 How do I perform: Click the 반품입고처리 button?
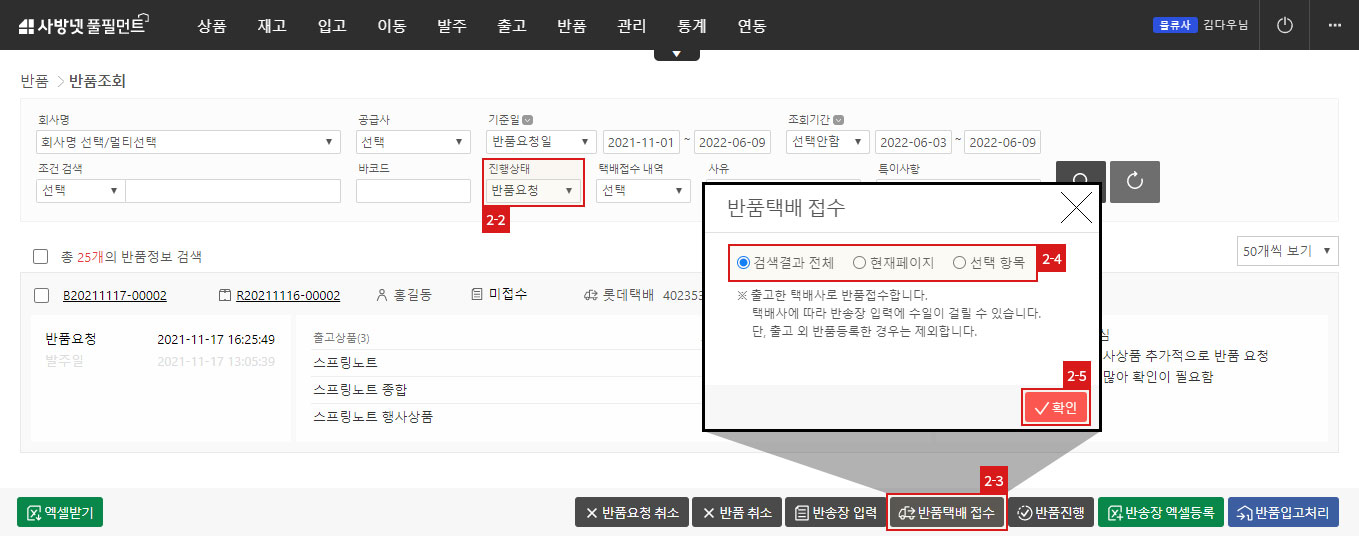click(1283, 512)
